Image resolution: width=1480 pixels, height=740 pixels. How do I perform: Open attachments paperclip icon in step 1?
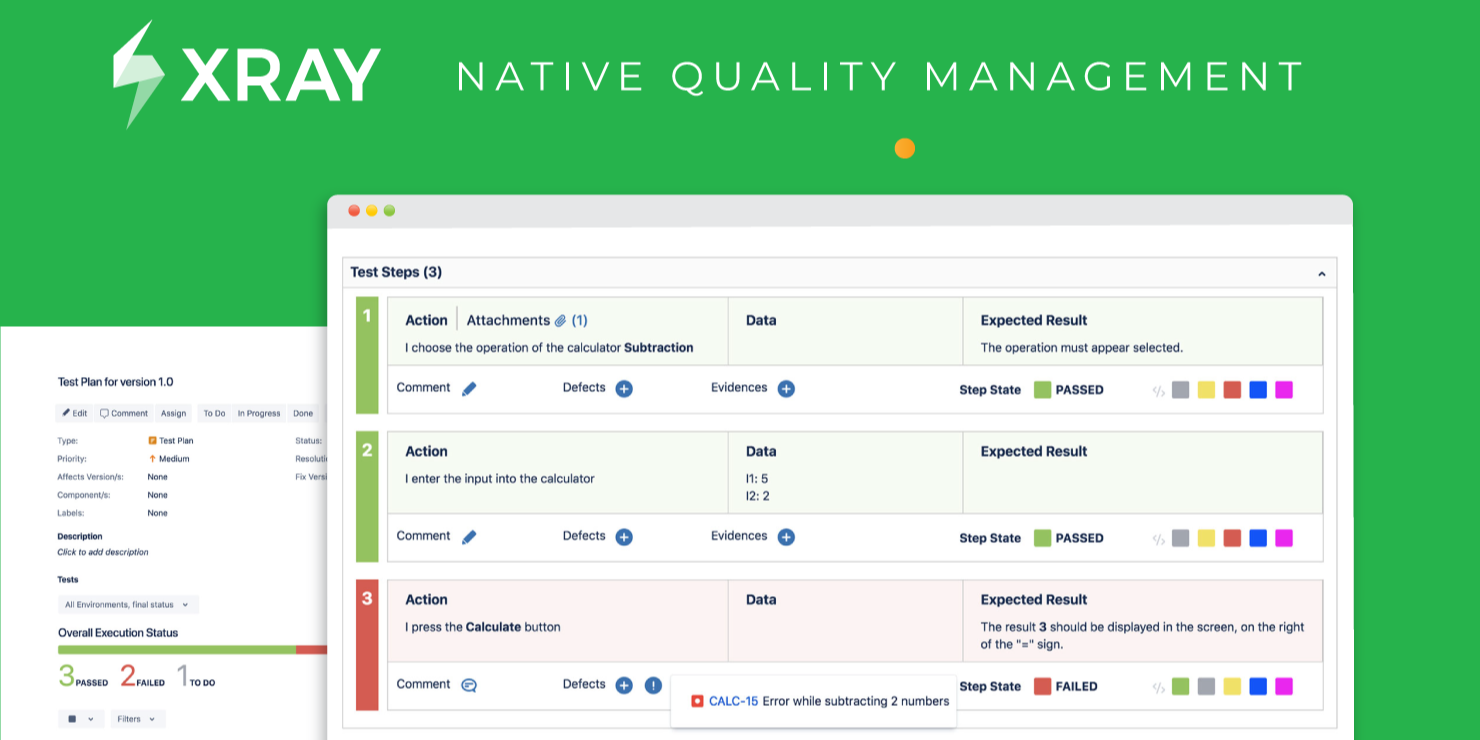[x=561, y=321]
